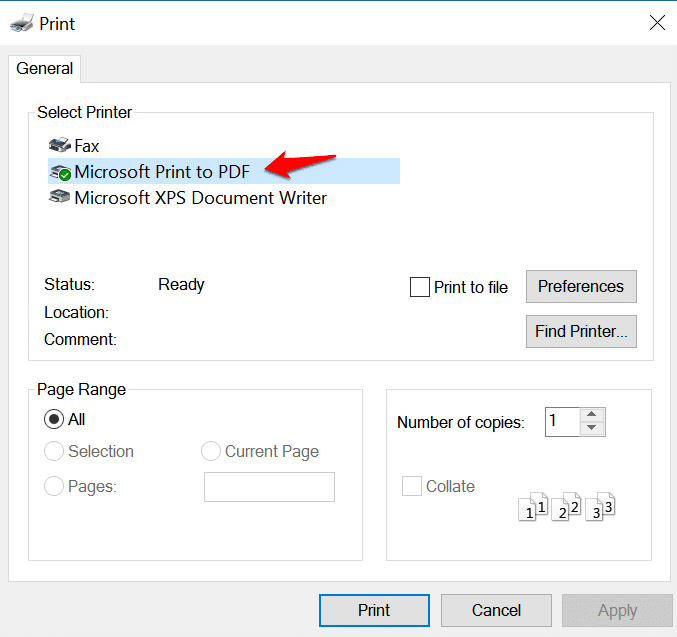Click the printer icon in the title bar
The width and height of the screenshot is (677, 637).
(x=22, y=23)
